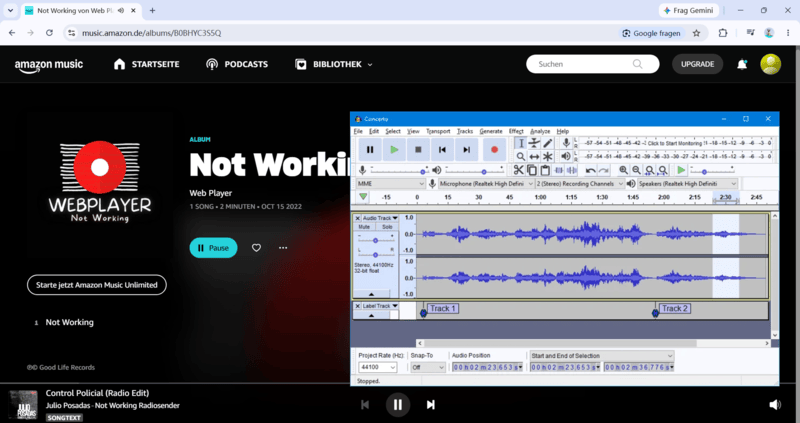Open the MME audio host dropdown
This screenshot has height=423, width=800.
(391, 184)
